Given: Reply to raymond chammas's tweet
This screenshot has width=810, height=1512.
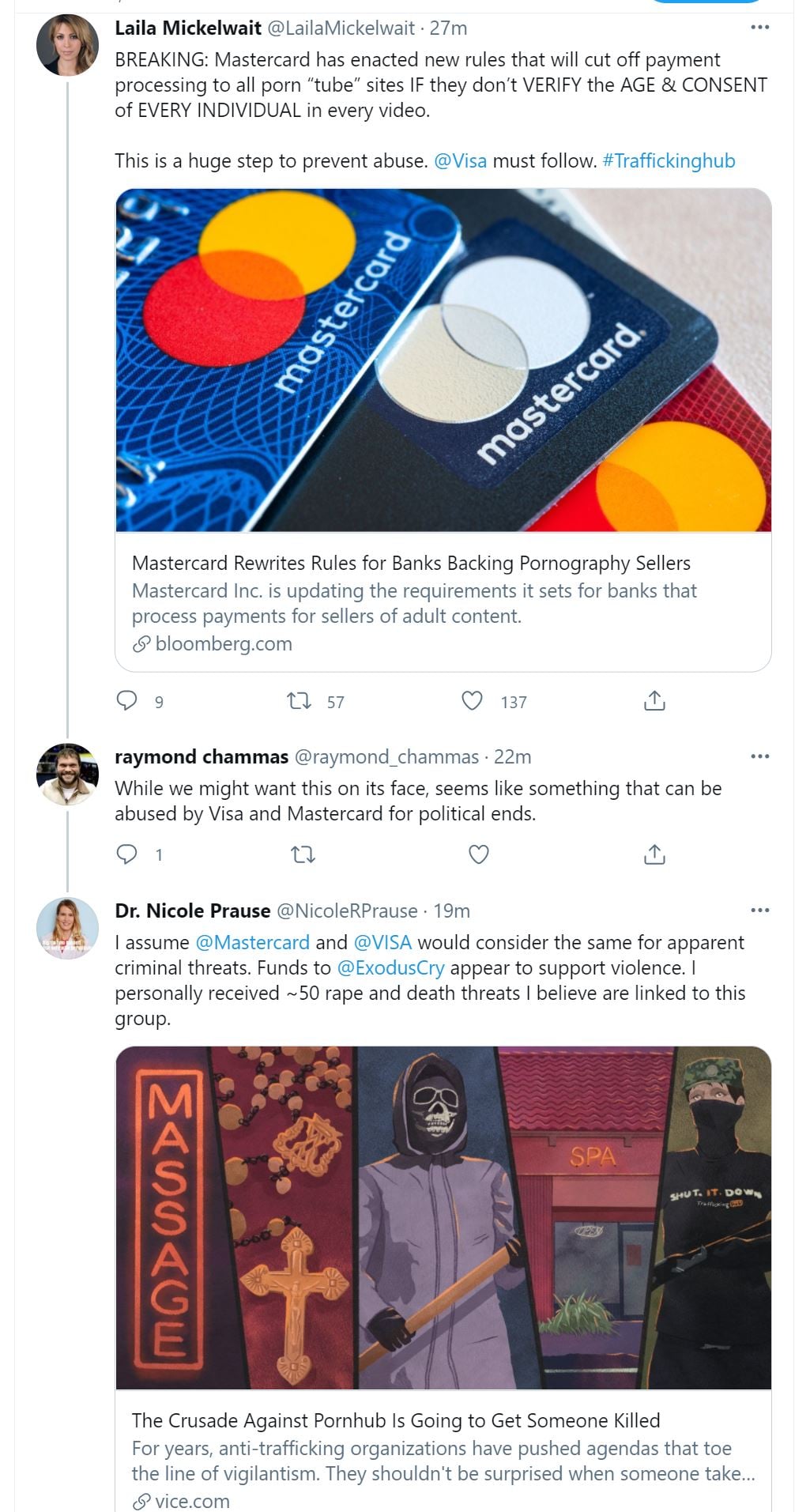Looking at the screenshot, I should pos(127,854).
